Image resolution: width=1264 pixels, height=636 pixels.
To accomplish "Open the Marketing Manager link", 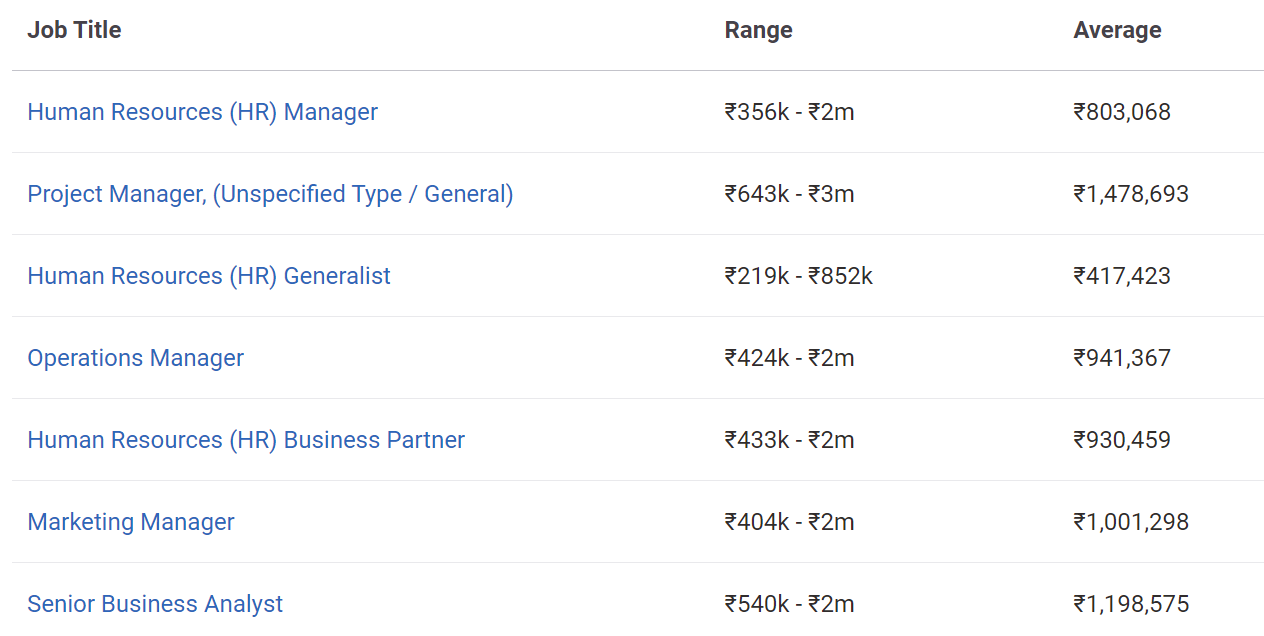I will (131, 522).
